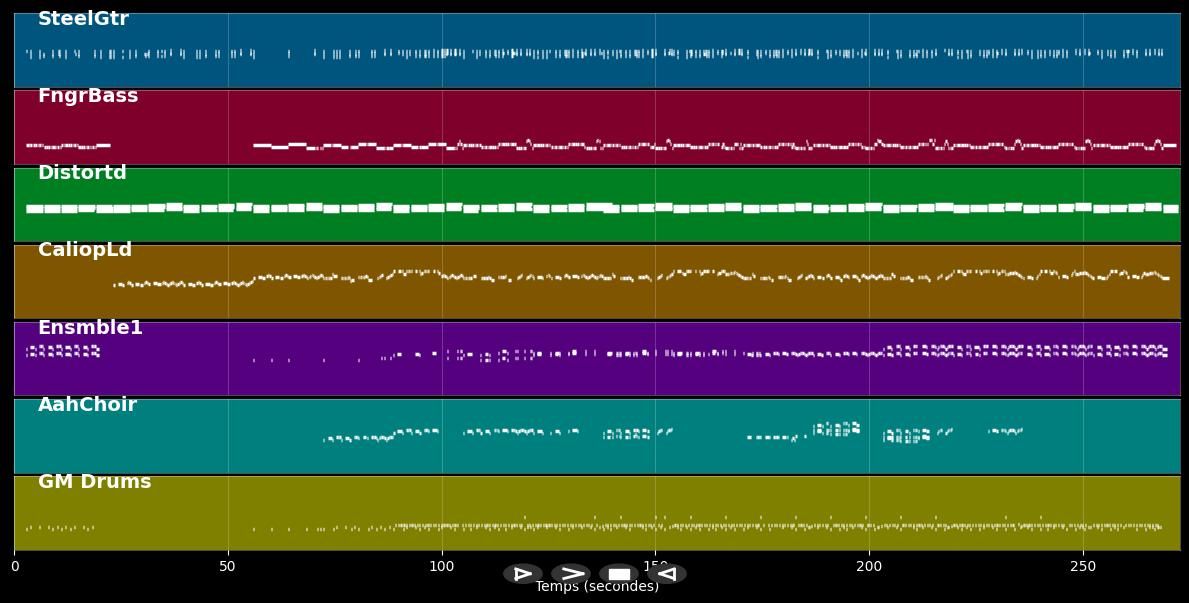
Task: Click the GM Drums track label
Action: (x=94, y=482)
